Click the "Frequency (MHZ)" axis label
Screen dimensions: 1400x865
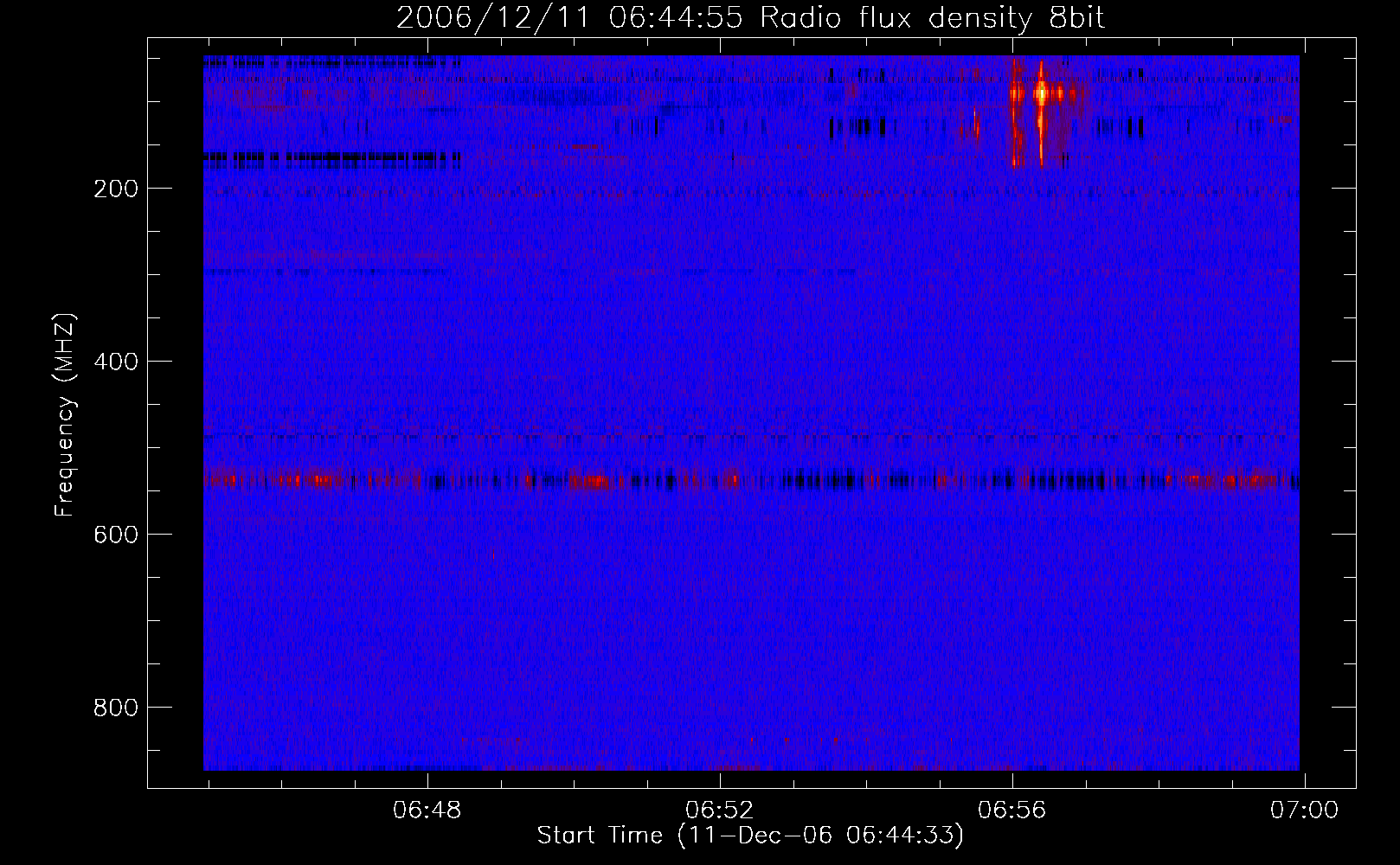click(x=65, y=414)
